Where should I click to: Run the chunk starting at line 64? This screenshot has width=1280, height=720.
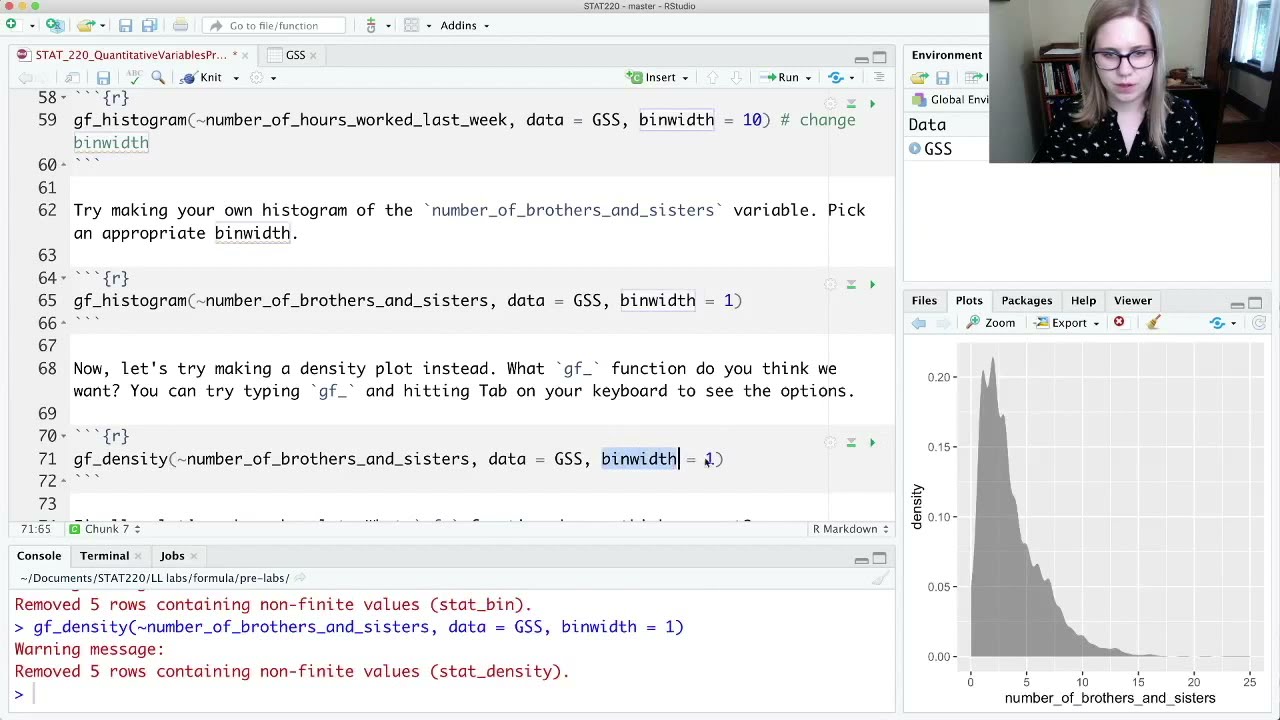[872, 284]
